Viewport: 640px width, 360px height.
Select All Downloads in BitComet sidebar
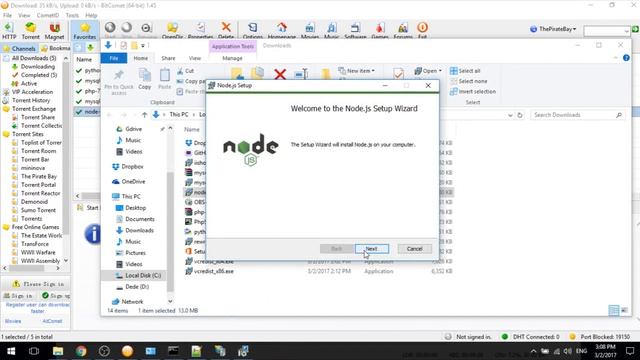pos(34,58)
